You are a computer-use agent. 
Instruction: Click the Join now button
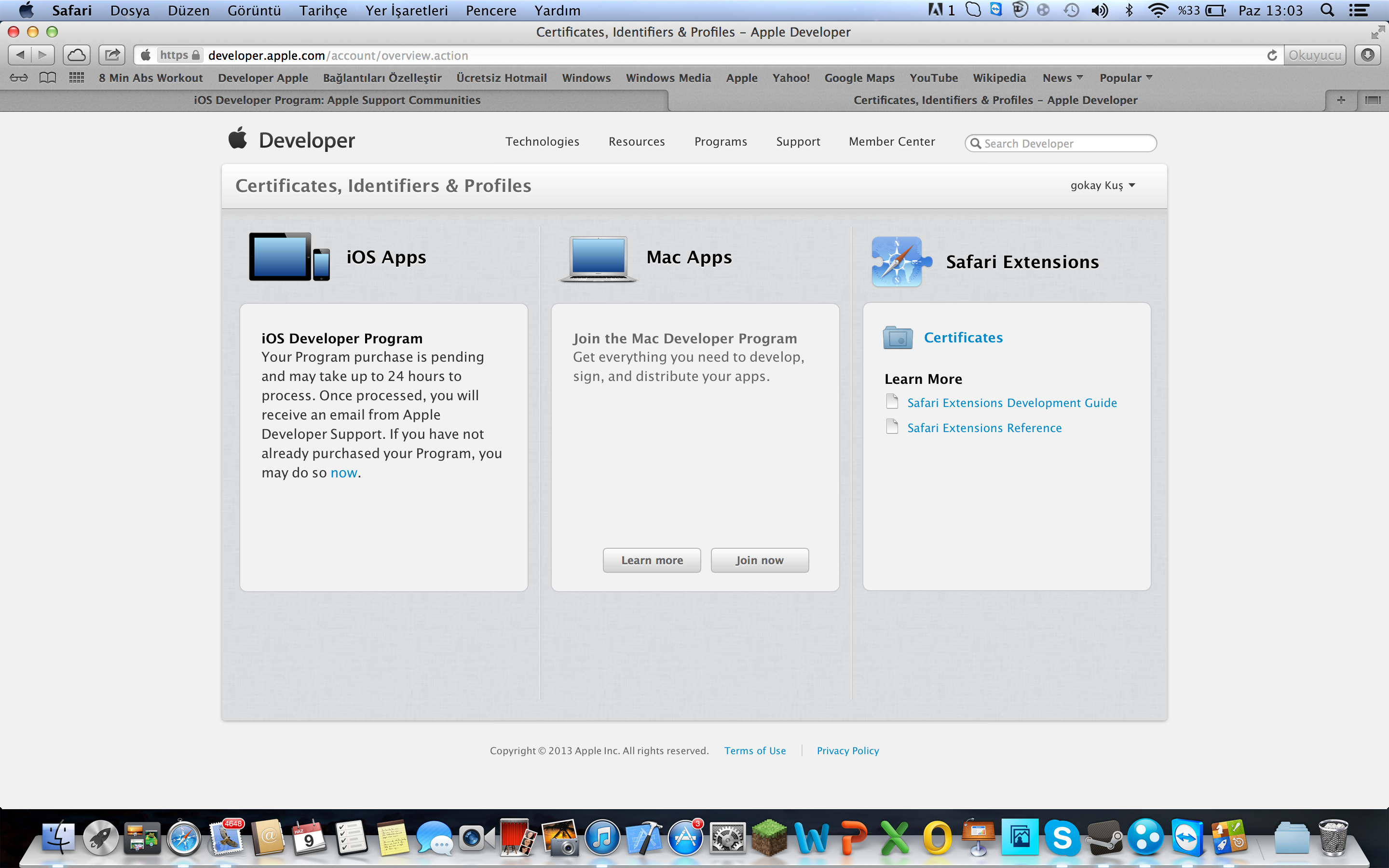coord(759,560)
